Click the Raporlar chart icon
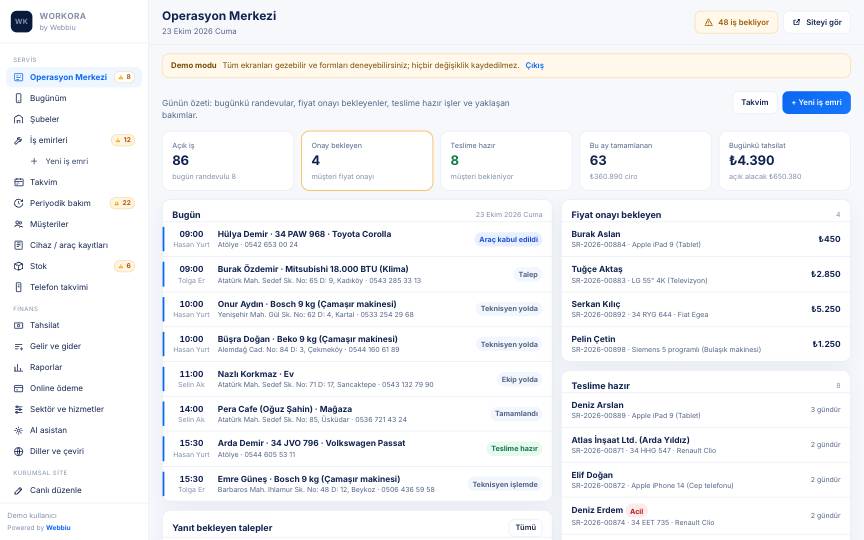864x540 pixels. [x=18, y=367]
